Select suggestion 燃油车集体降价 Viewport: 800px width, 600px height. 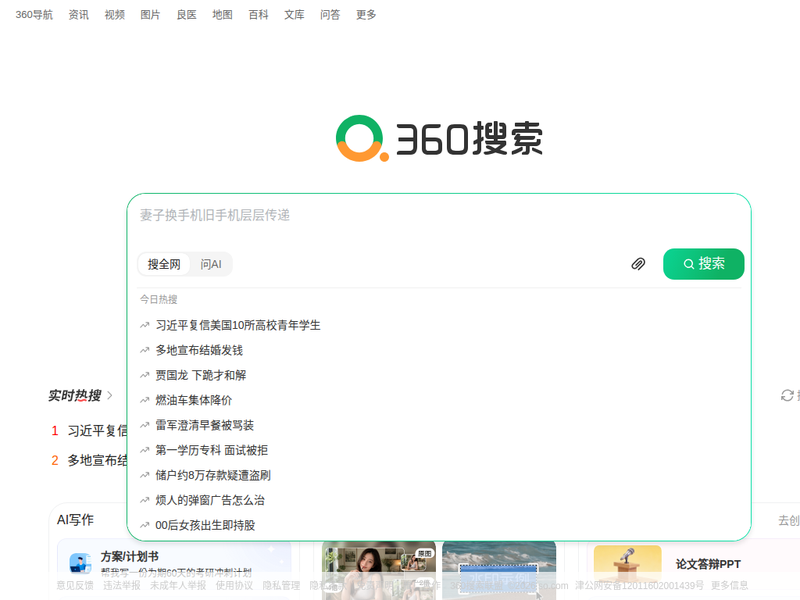(x=193, y=401)
